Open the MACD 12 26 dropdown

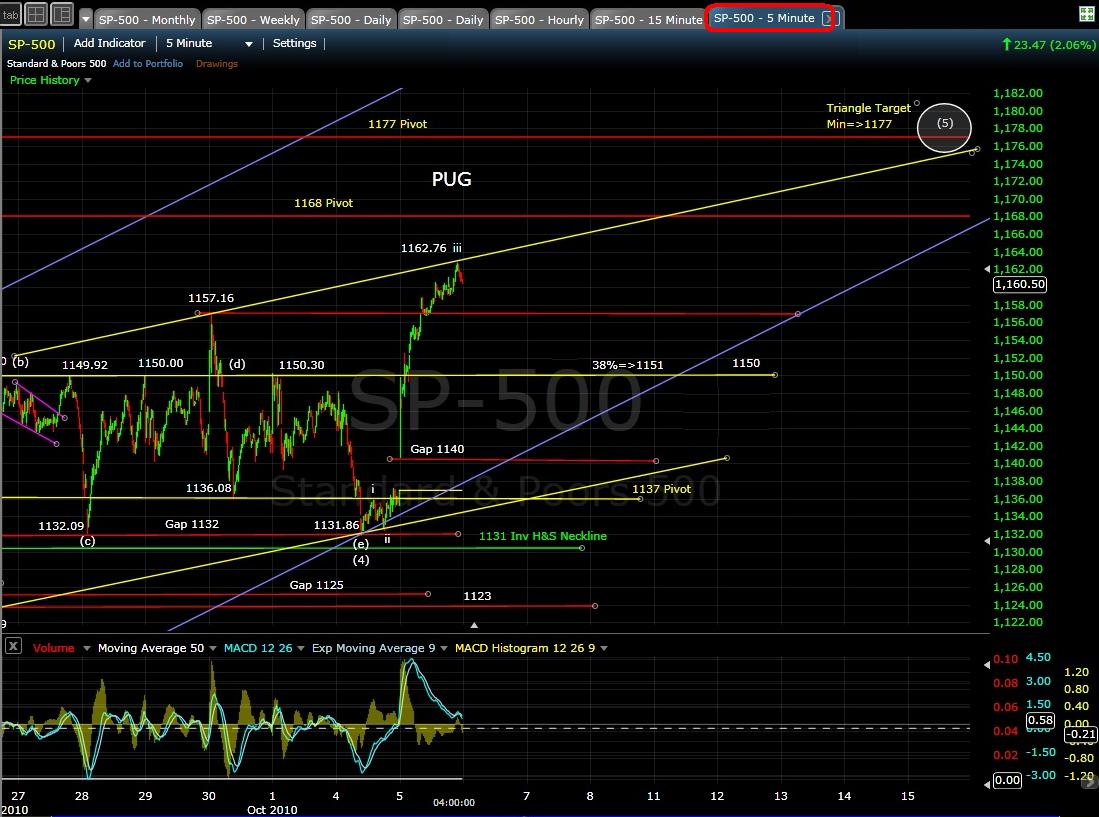point(301,648)
